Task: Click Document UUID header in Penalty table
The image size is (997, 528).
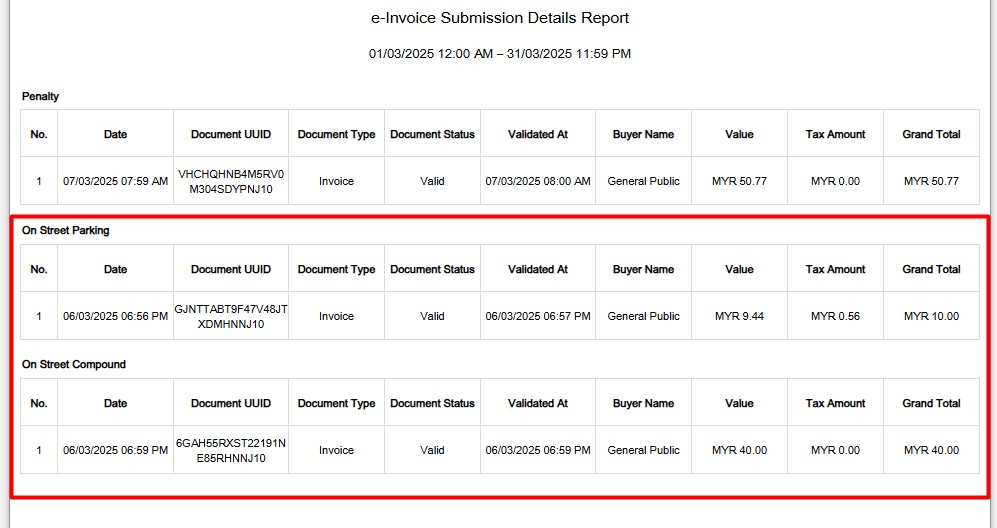Action: click(231, 134)
